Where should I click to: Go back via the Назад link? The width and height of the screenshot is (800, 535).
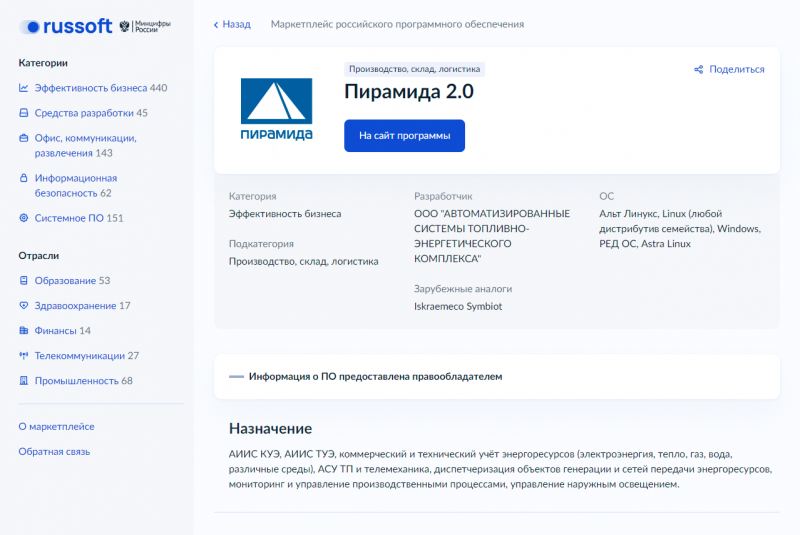pos(236,24)
